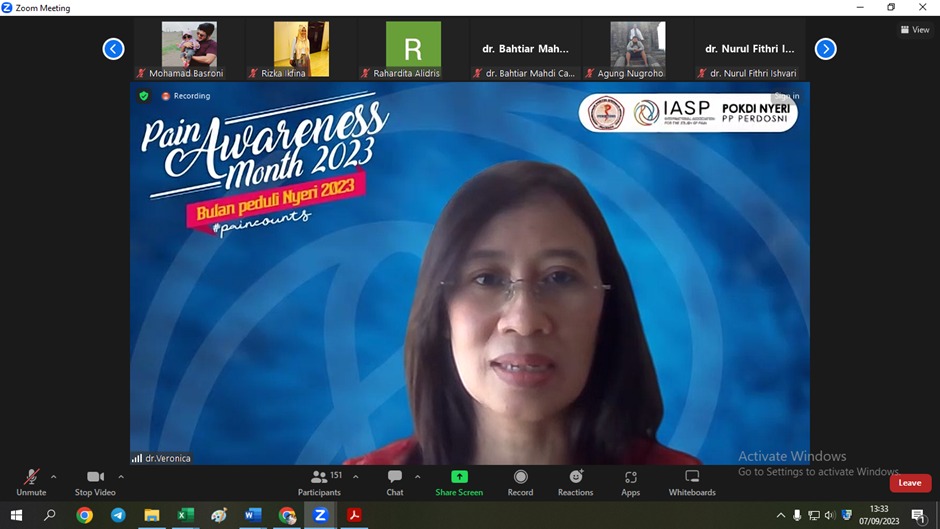Viewport: 940px width, 529px height.
Task: Start recording with the Record button
Action: [x=520, y=481]
